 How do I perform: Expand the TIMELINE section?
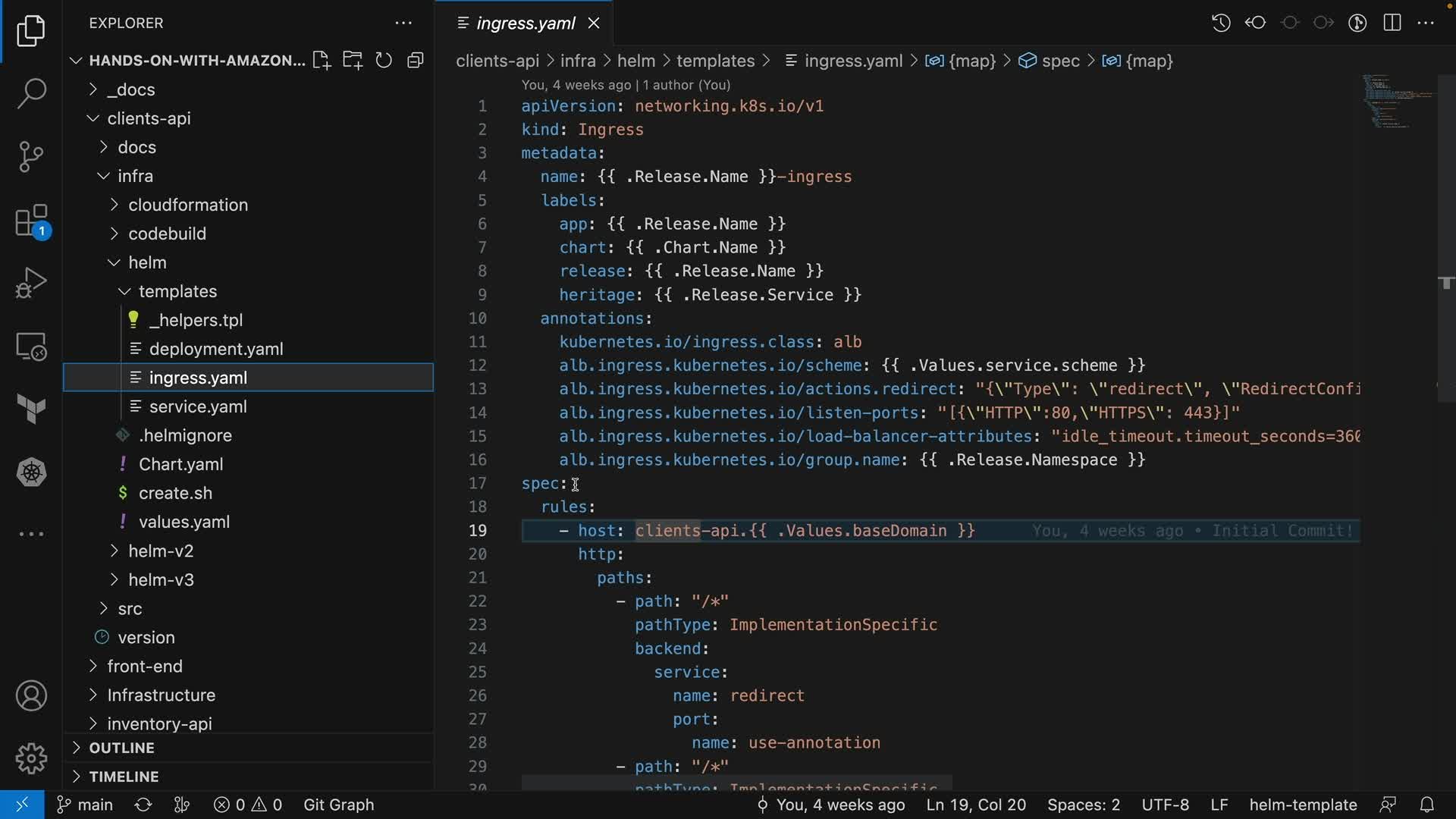point(124,777)
